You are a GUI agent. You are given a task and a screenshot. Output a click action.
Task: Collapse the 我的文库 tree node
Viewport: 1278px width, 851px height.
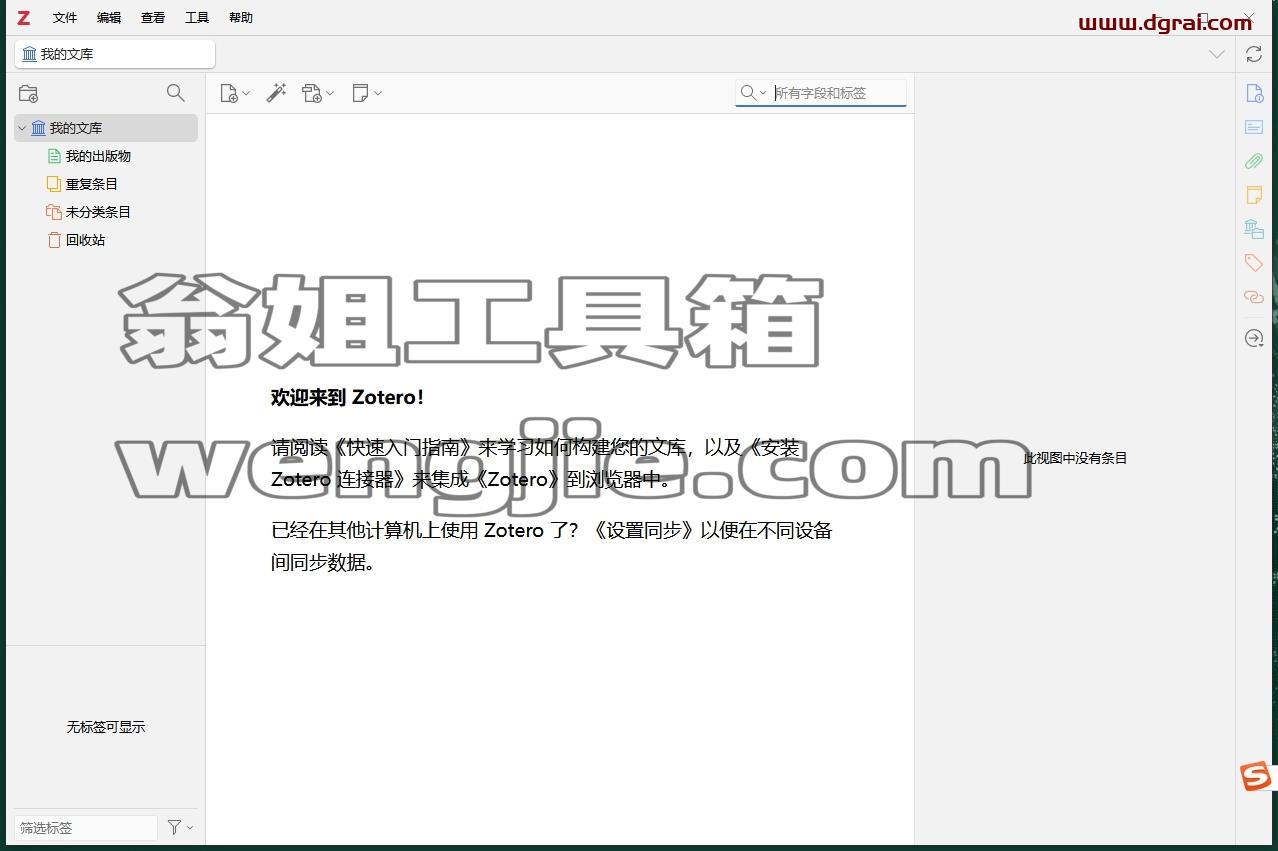21,128
